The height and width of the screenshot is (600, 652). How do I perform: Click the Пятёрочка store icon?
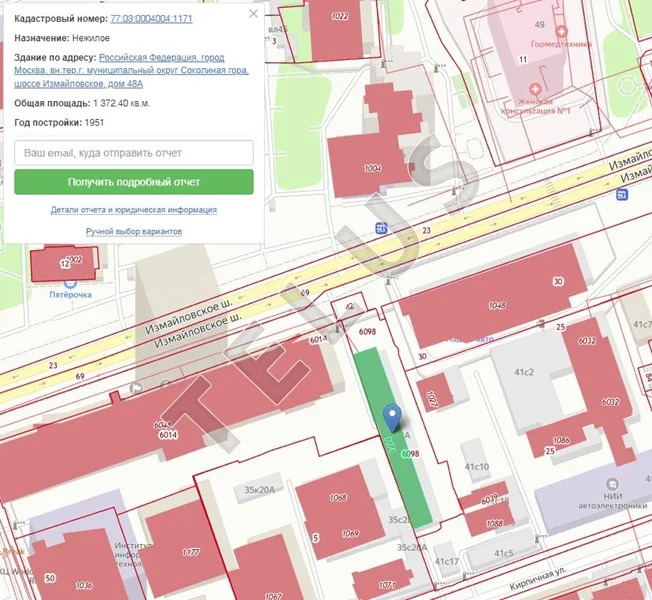(x=70, y=284)
